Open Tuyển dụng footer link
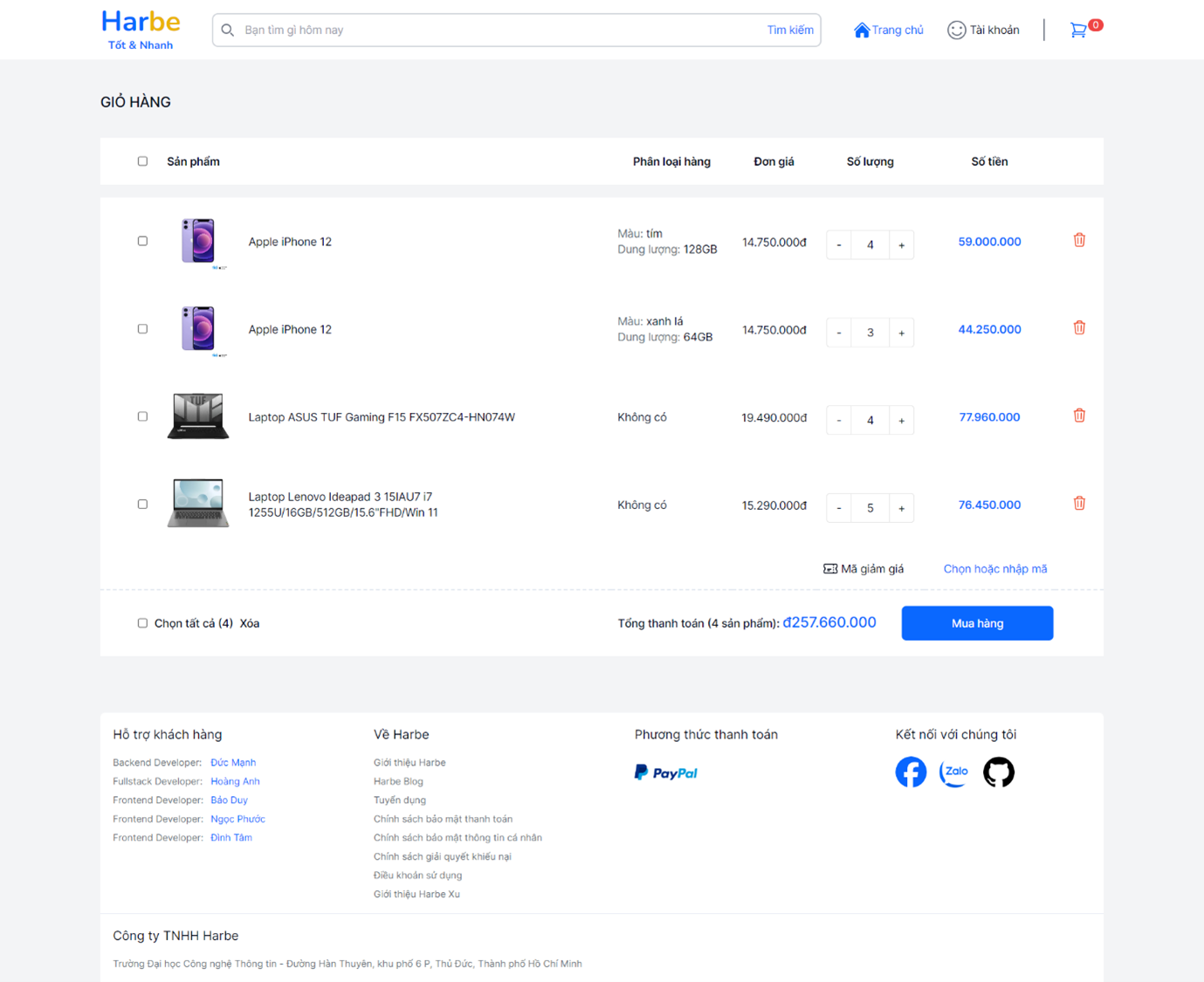 coord(400,800)
